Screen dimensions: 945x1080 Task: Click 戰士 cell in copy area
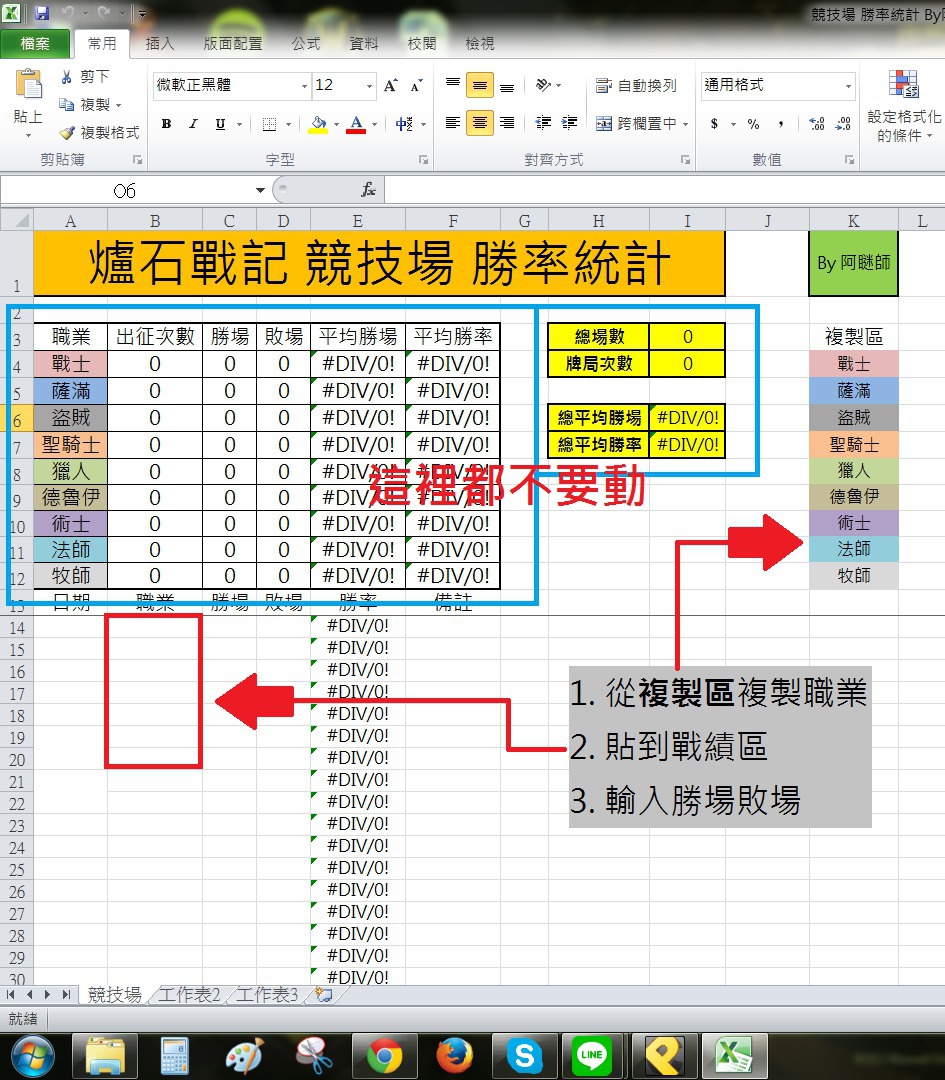(853, 364)
